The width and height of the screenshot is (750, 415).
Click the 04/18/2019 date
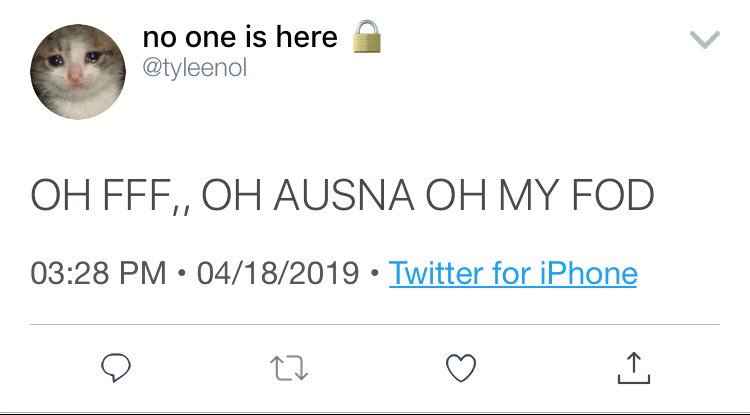(x=278, y=273)
